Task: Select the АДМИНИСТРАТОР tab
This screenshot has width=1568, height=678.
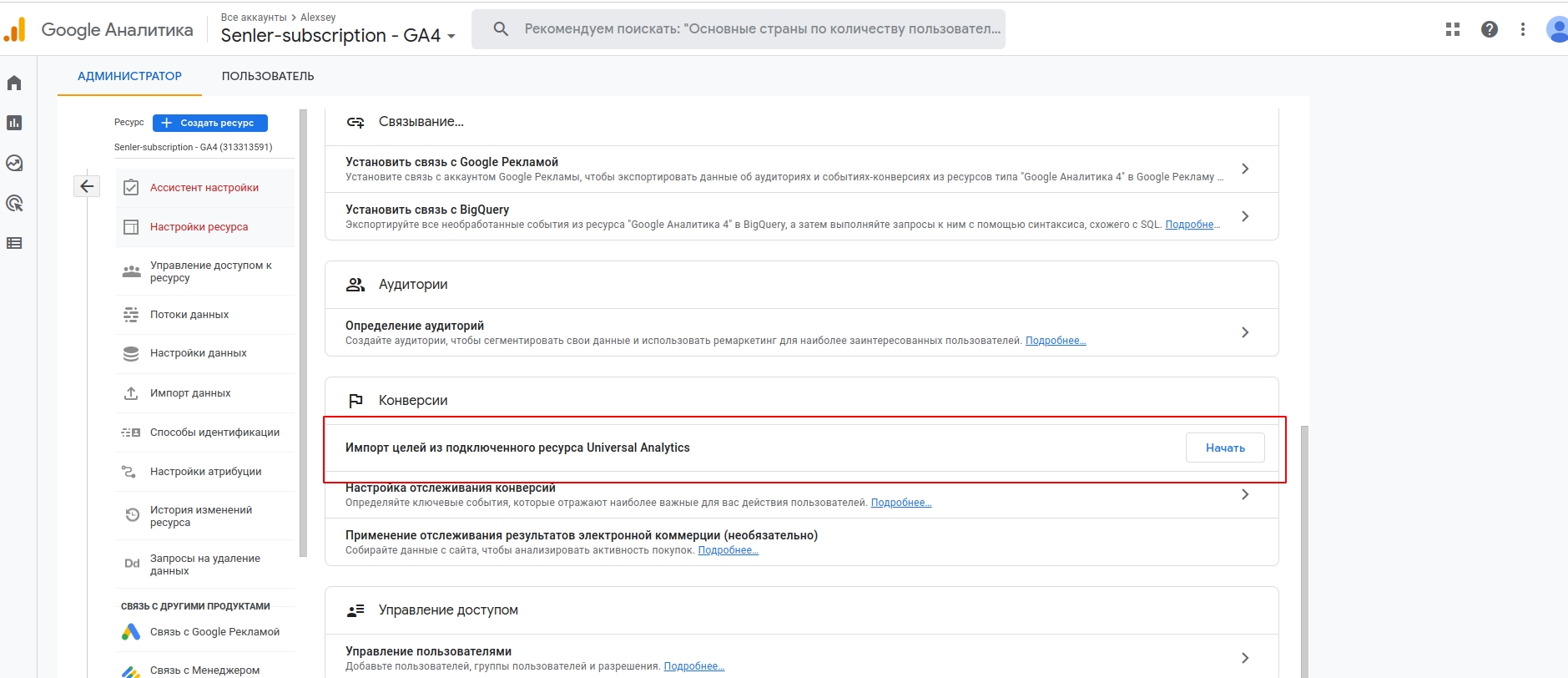Action: pyautogui.click(x=129, y=76)
